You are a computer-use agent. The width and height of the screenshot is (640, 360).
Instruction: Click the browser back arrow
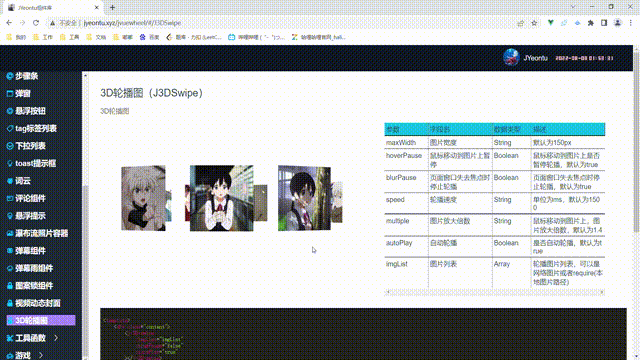[9, 23]
